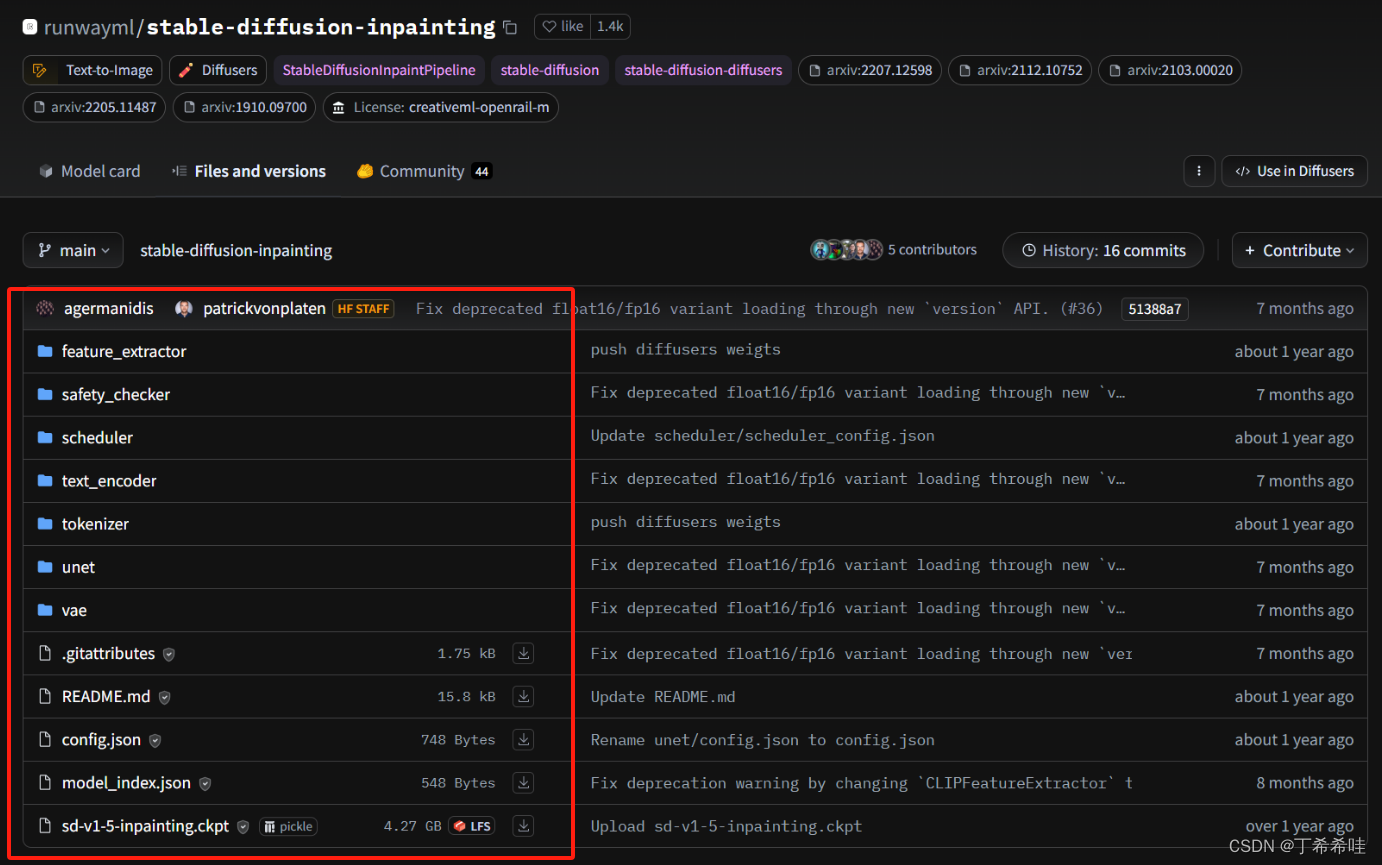The image size is (1382, 865).
Task: Open the arxiv:1910.09700 paper tag
Action: [245, 107]
